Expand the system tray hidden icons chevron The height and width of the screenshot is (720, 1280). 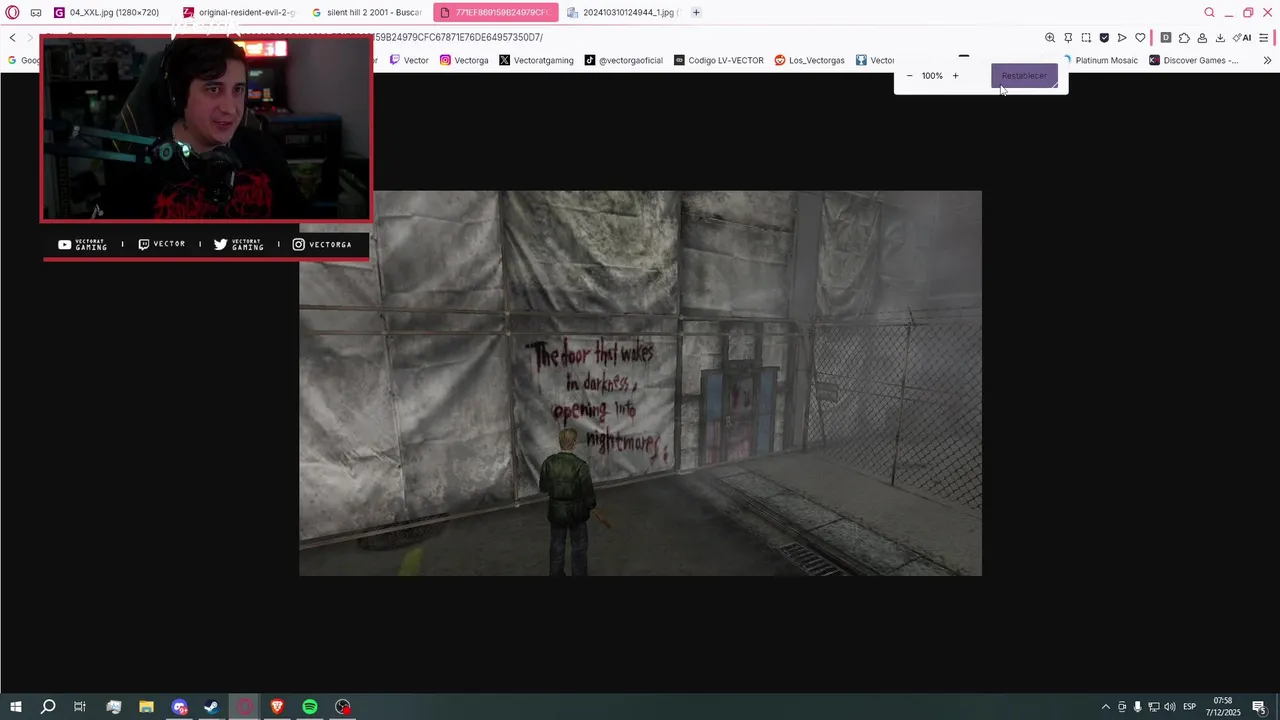1105,707
